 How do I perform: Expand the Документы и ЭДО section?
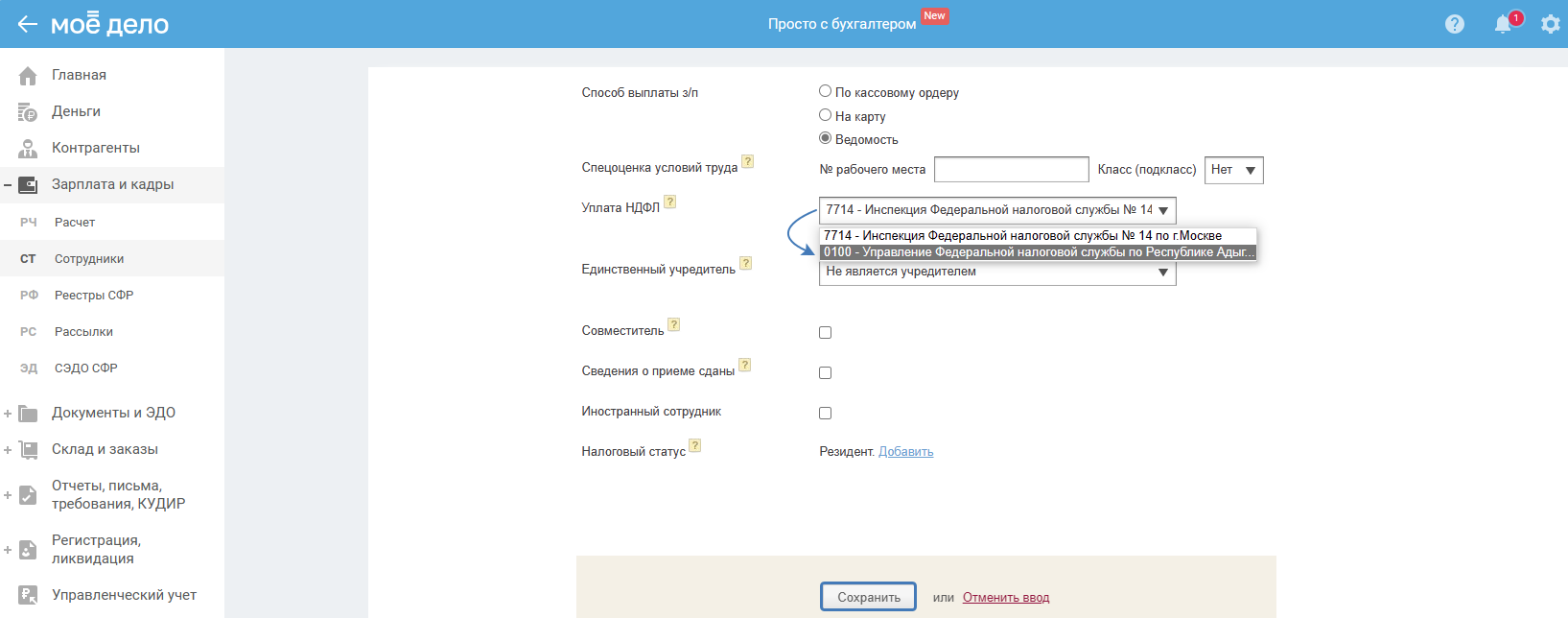[8, 414]
